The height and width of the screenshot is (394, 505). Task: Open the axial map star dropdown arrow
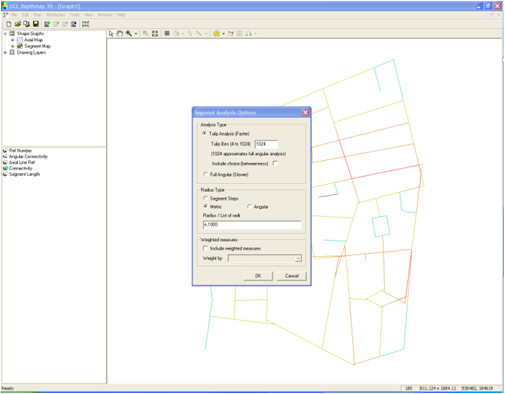(223, 34)
